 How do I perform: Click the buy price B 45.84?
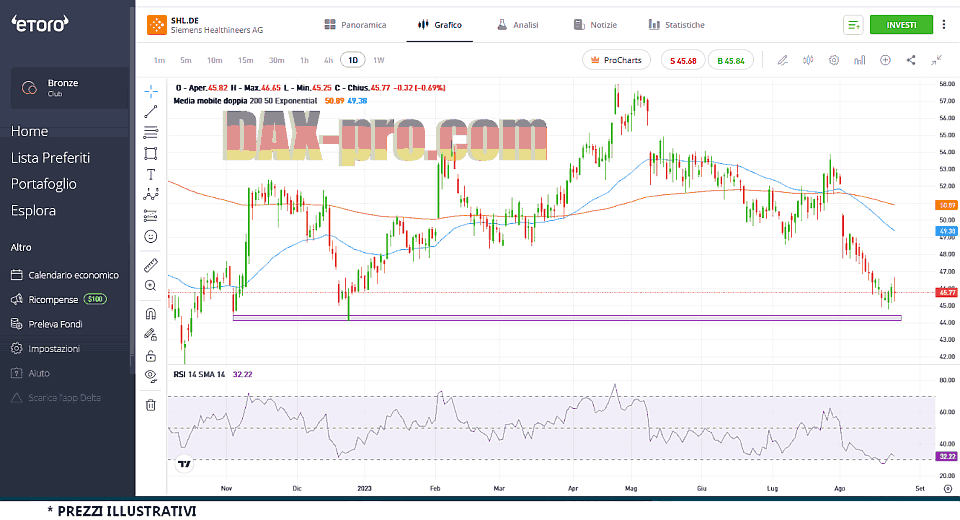coord(731,61)
